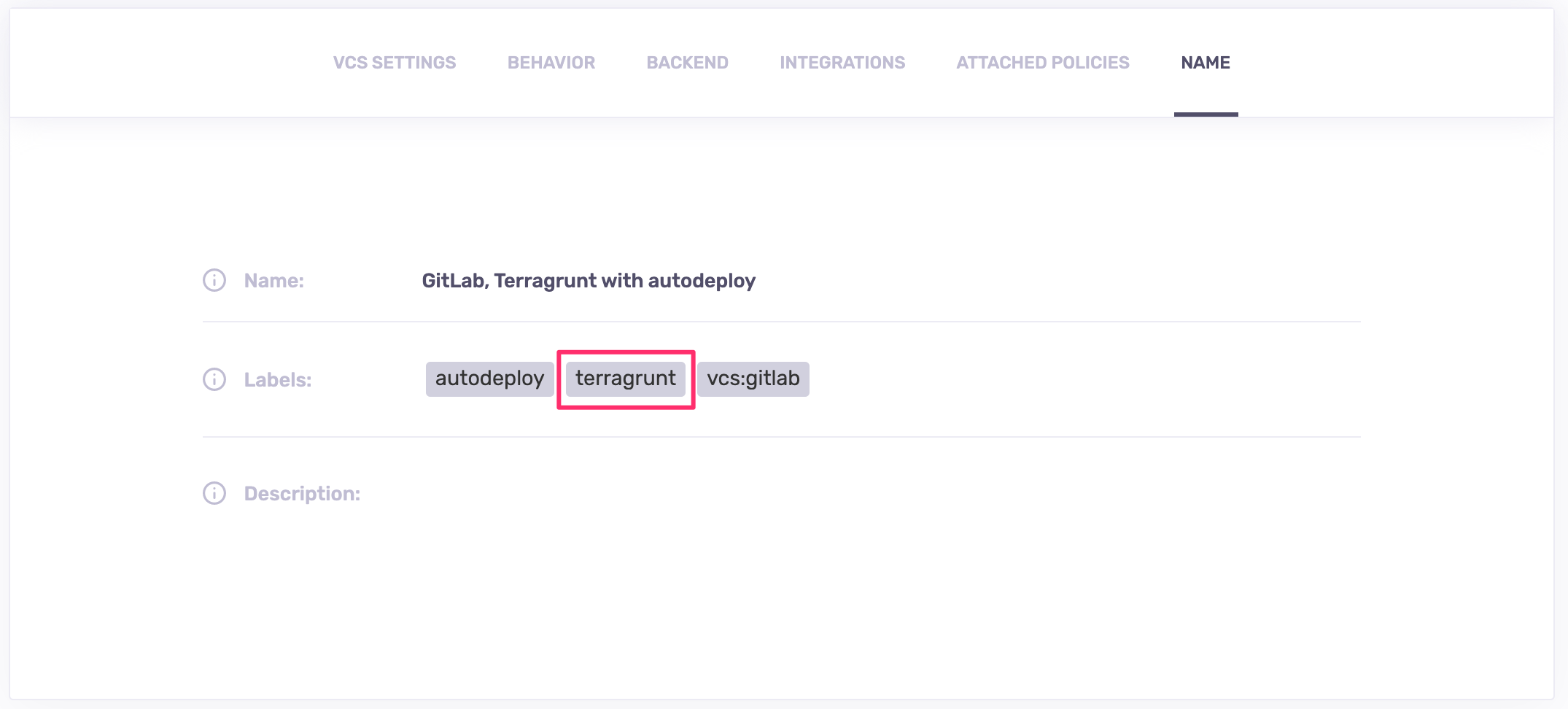Screen dimensions: 1568x709
Task: Open the VCS Settings tab
Action: pos(395,63)
